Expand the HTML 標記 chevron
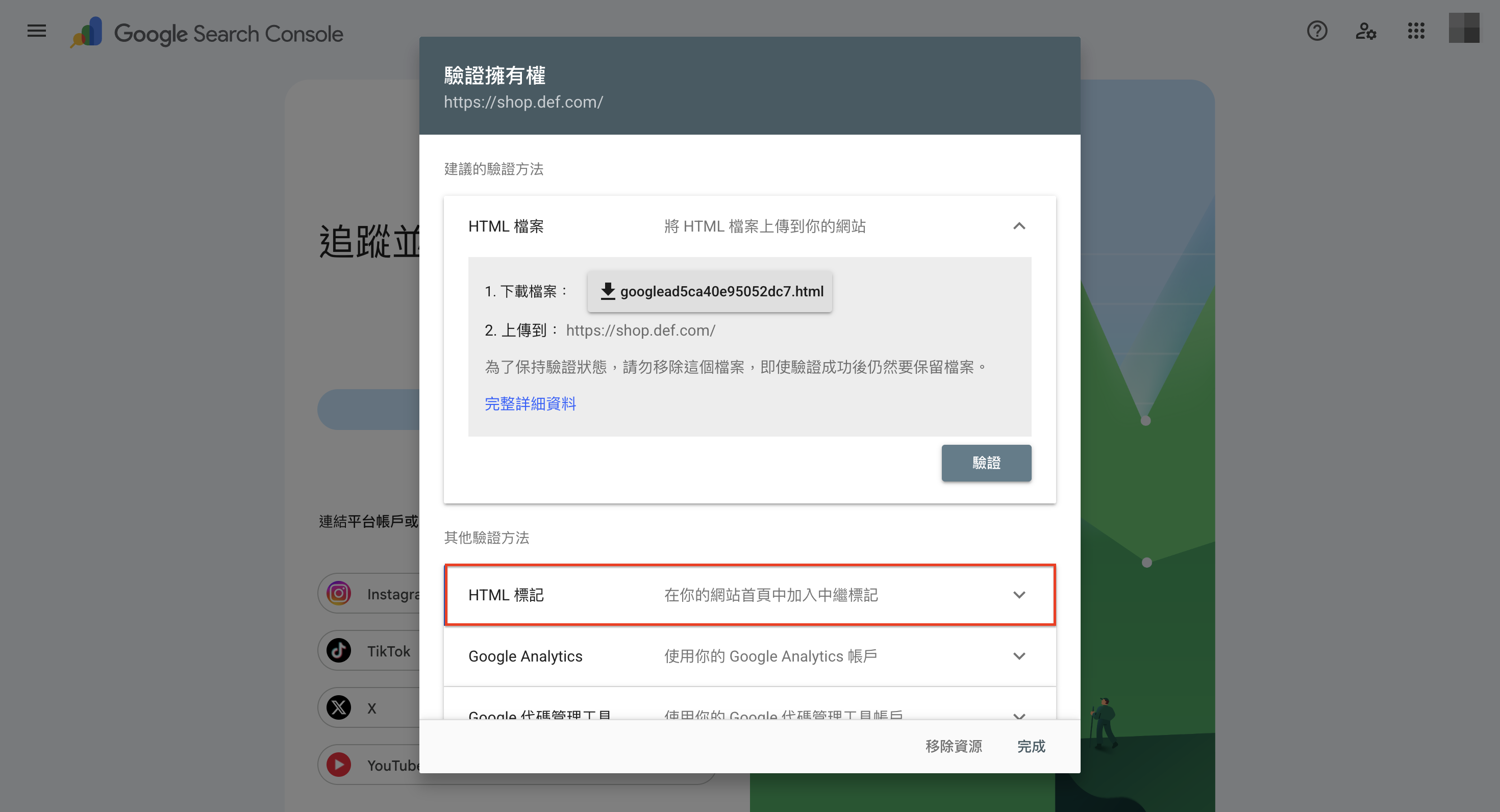 1019,595
